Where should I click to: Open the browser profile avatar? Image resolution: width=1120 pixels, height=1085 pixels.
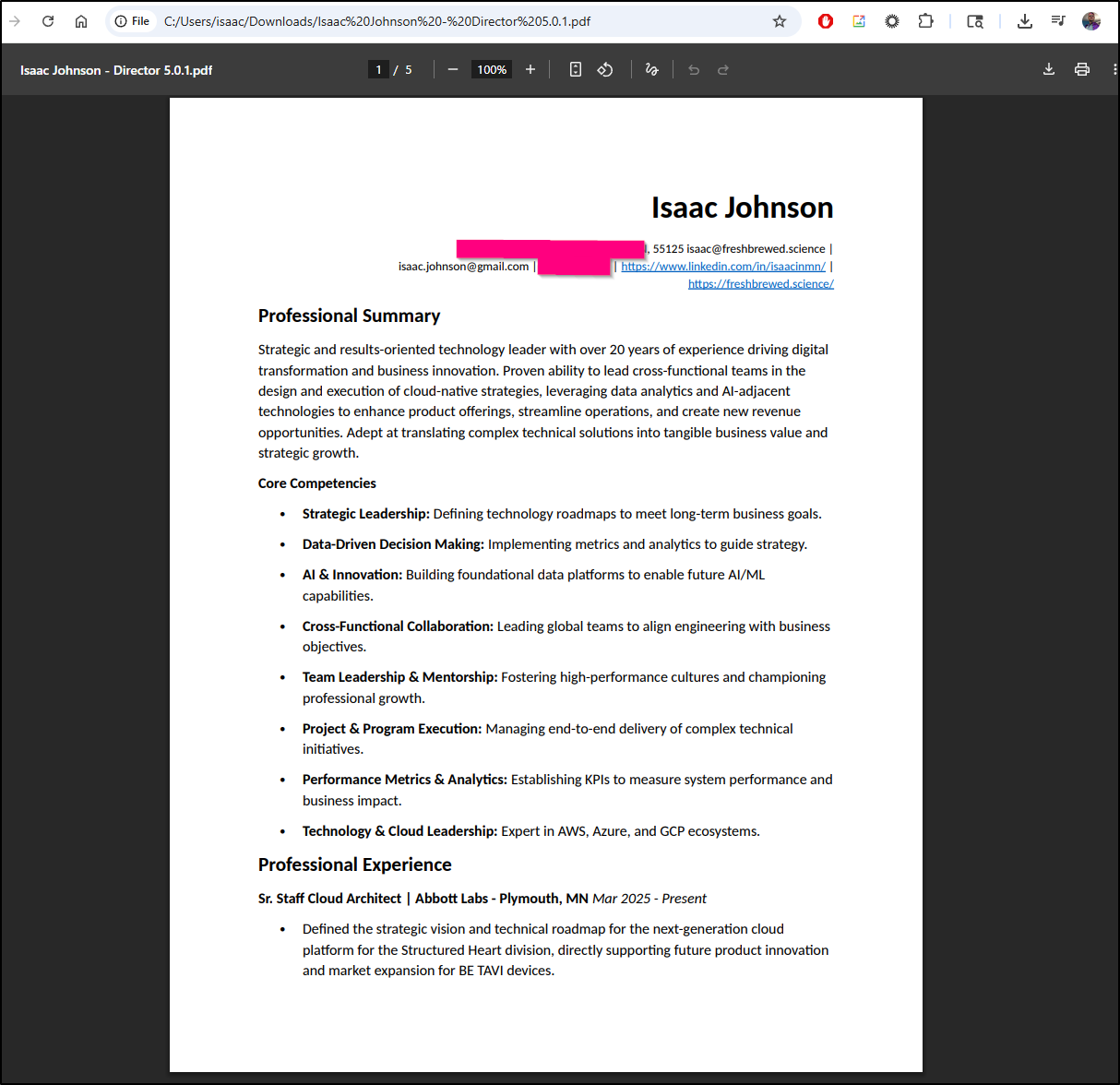click(x=1091, y=21)
